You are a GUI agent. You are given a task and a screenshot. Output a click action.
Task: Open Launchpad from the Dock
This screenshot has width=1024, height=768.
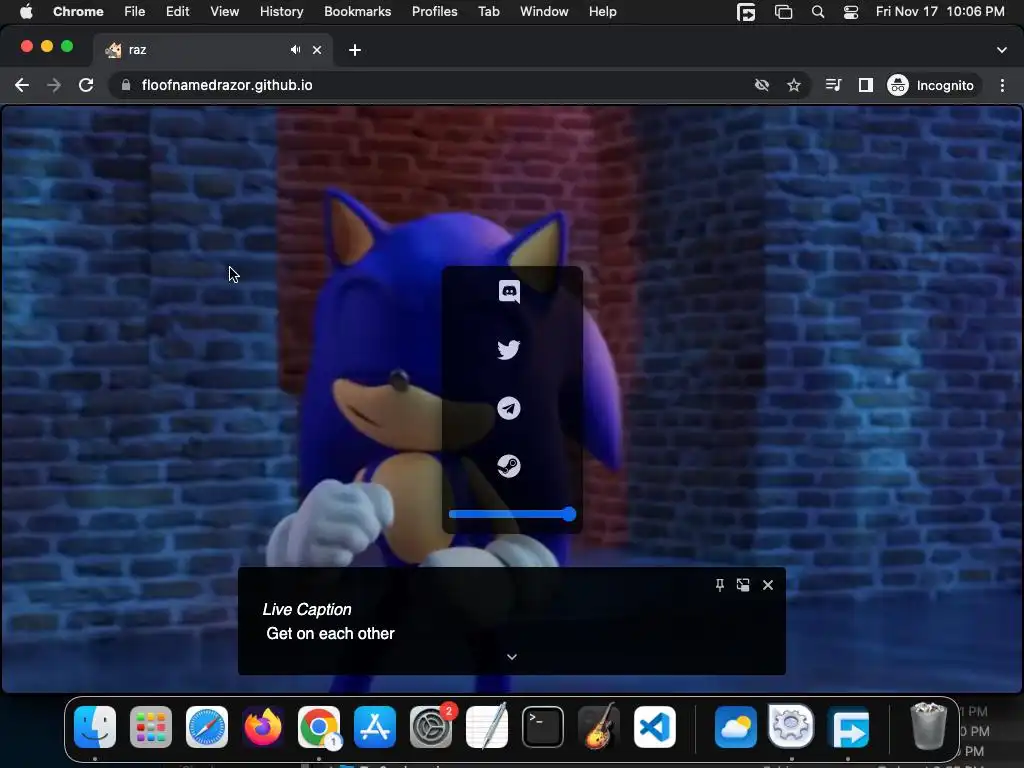click(x=151, y=727)
